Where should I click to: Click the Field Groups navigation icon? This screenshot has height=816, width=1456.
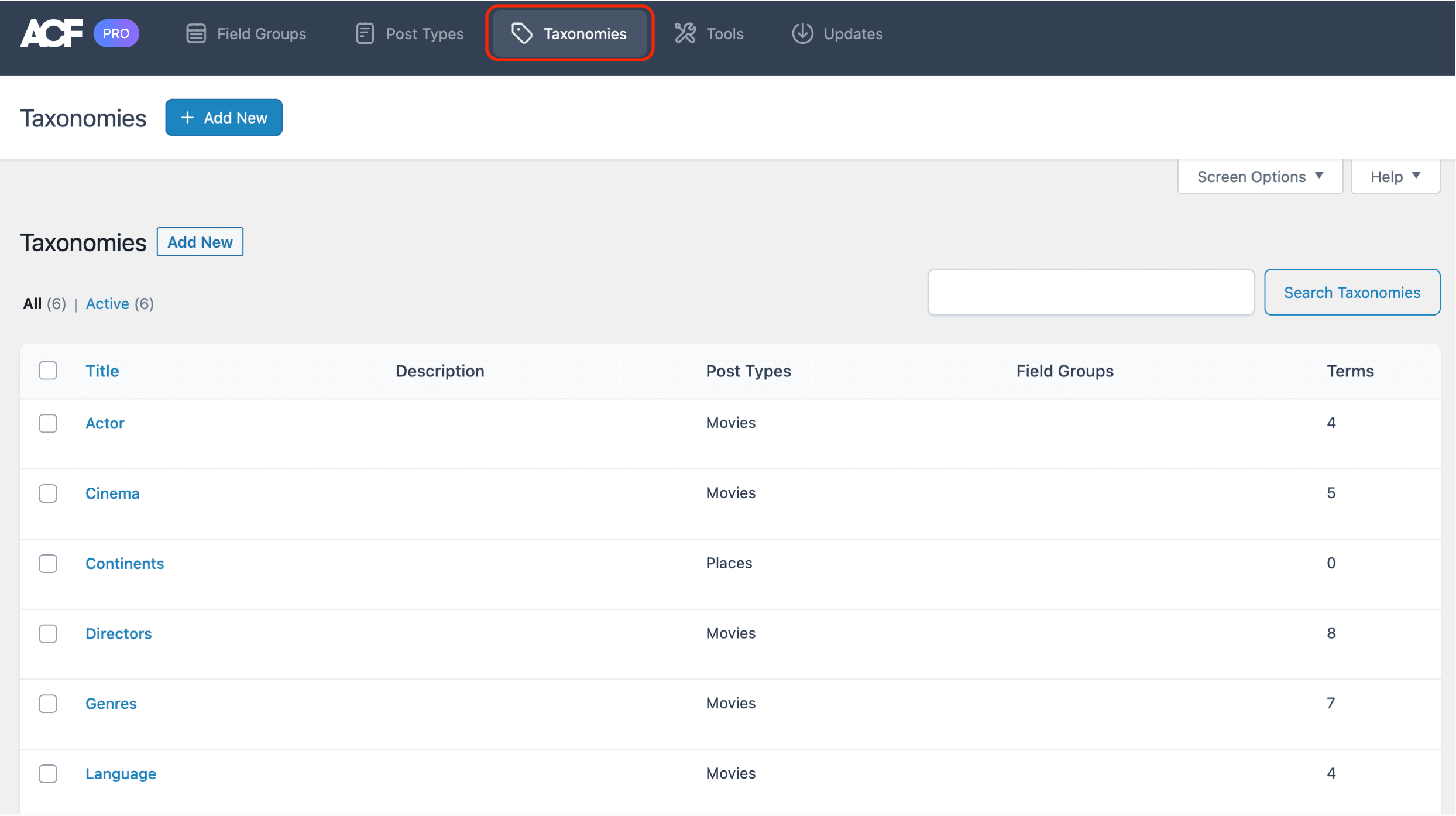(x=197, y=33)
